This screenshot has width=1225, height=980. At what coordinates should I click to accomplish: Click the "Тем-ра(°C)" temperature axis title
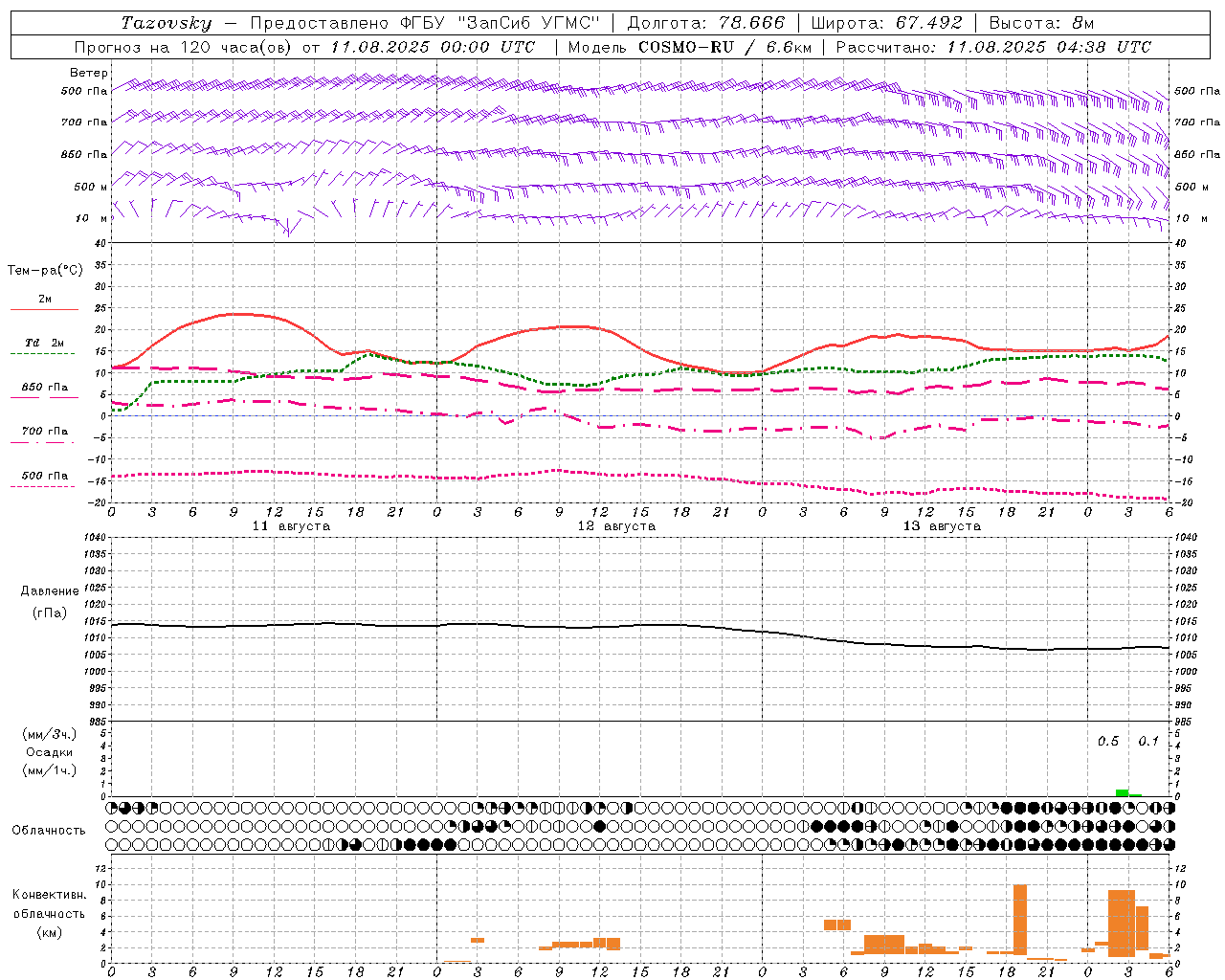45,271
